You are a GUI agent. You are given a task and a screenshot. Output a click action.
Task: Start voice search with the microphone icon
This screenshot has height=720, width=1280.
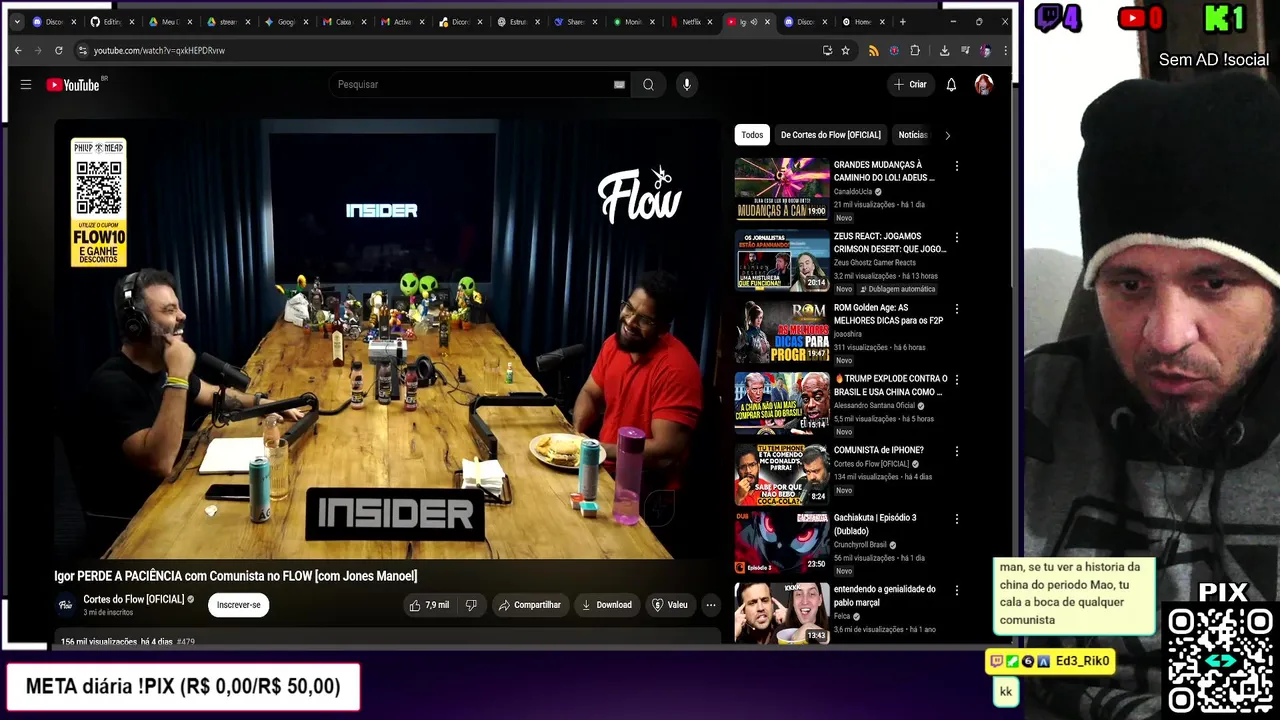coord(686,85)
